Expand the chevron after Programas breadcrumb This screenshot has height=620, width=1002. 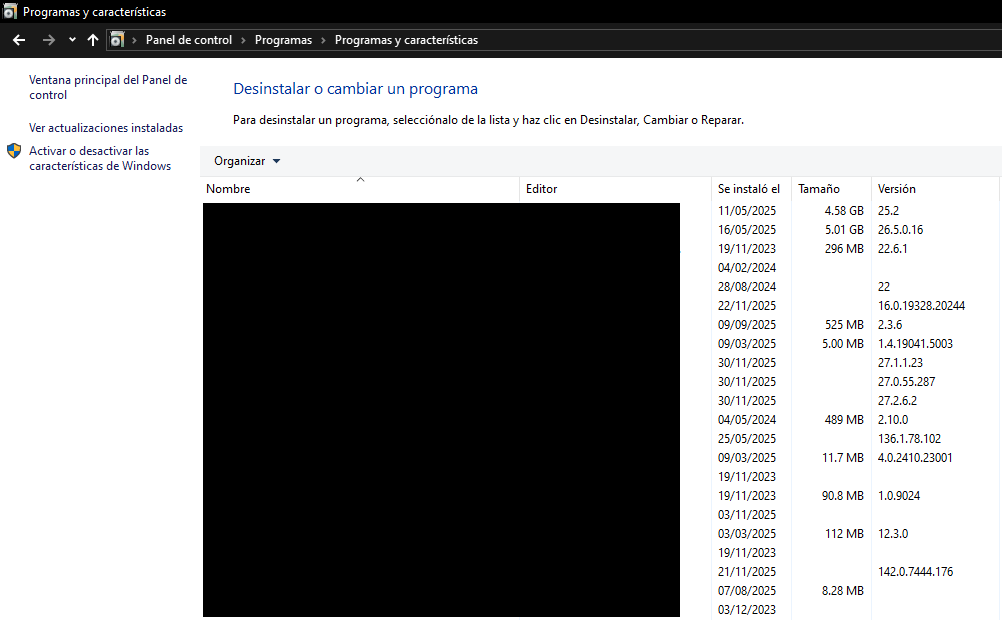click(323, 40)
